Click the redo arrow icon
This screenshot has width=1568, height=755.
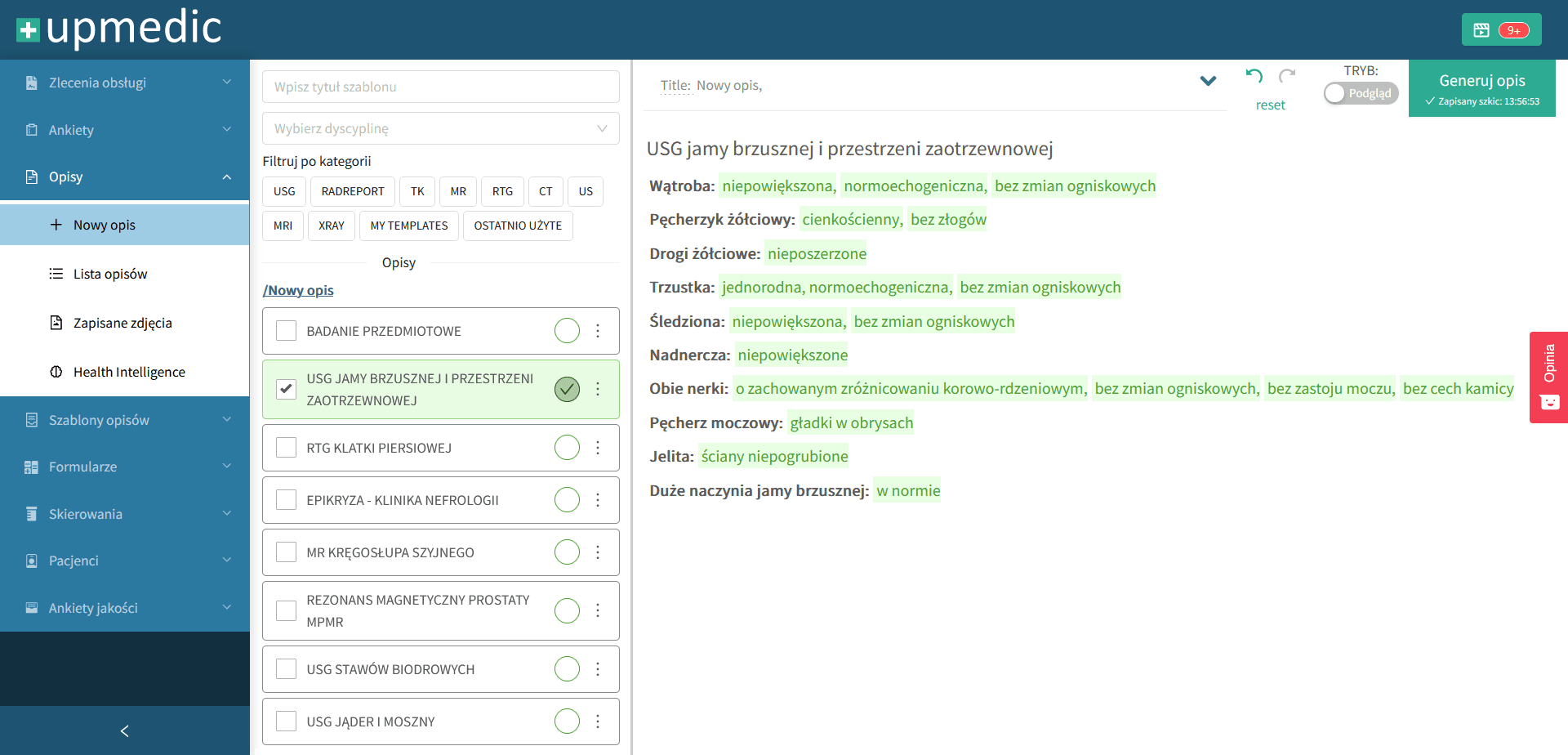tap(1287, 77)
